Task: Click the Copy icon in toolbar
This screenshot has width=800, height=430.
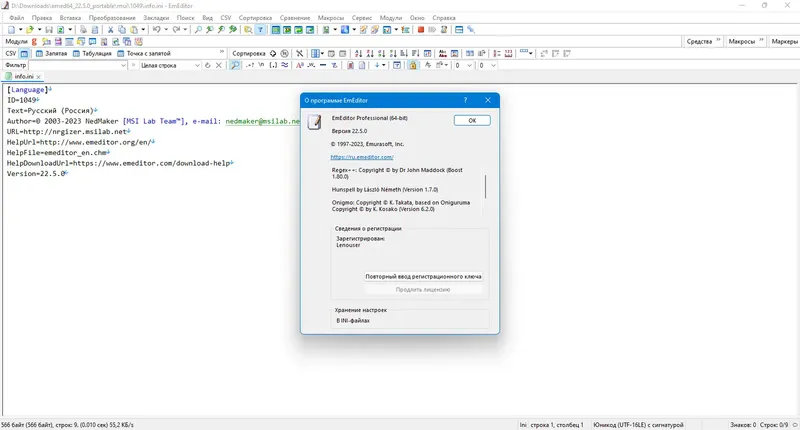Action: tap(122, 30)
